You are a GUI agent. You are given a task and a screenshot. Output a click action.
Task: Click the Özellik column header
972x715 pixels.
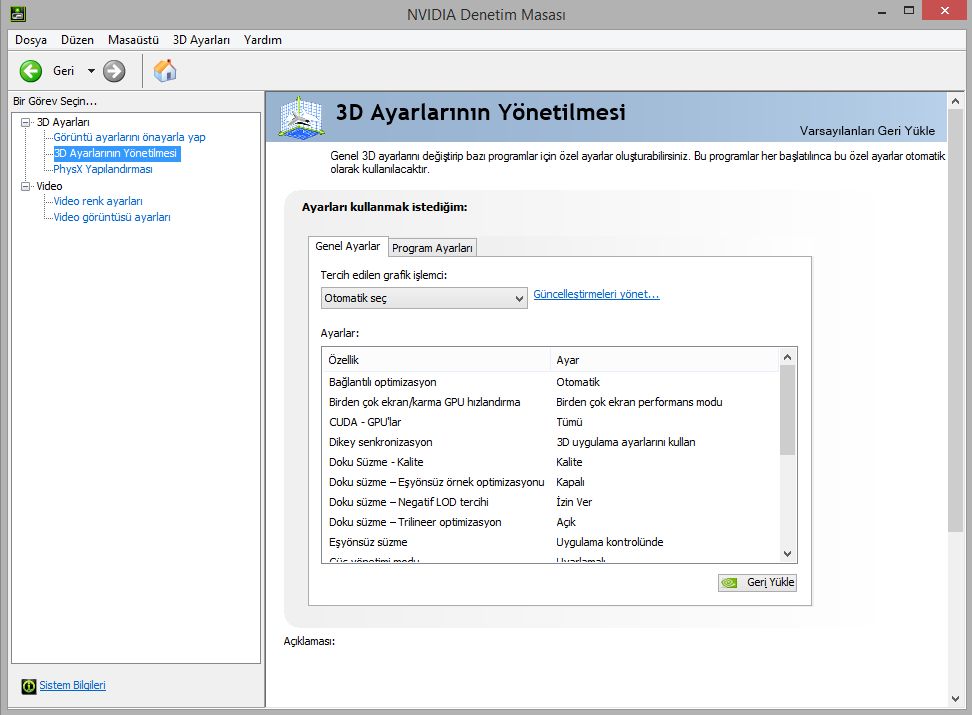click(x=436, y=360)
